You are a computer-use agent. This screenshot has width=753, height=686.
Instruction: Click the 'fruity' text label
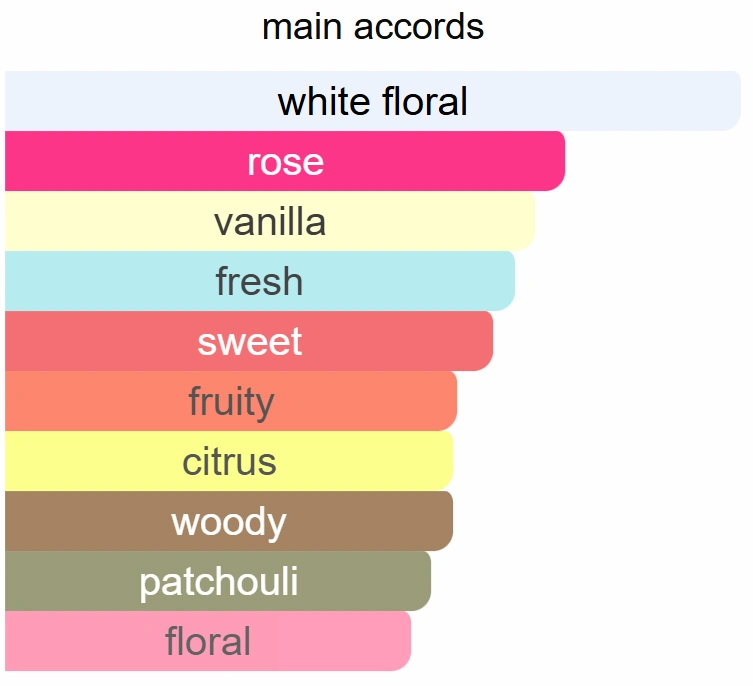tap(231, 402)
